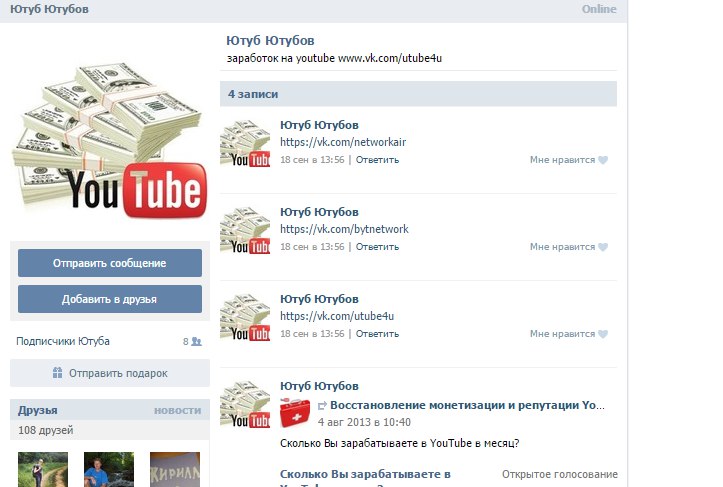Viewport: 723px width, 487px height.
Task: Click Ответить under the networkair post
Action: coord(377,160)
